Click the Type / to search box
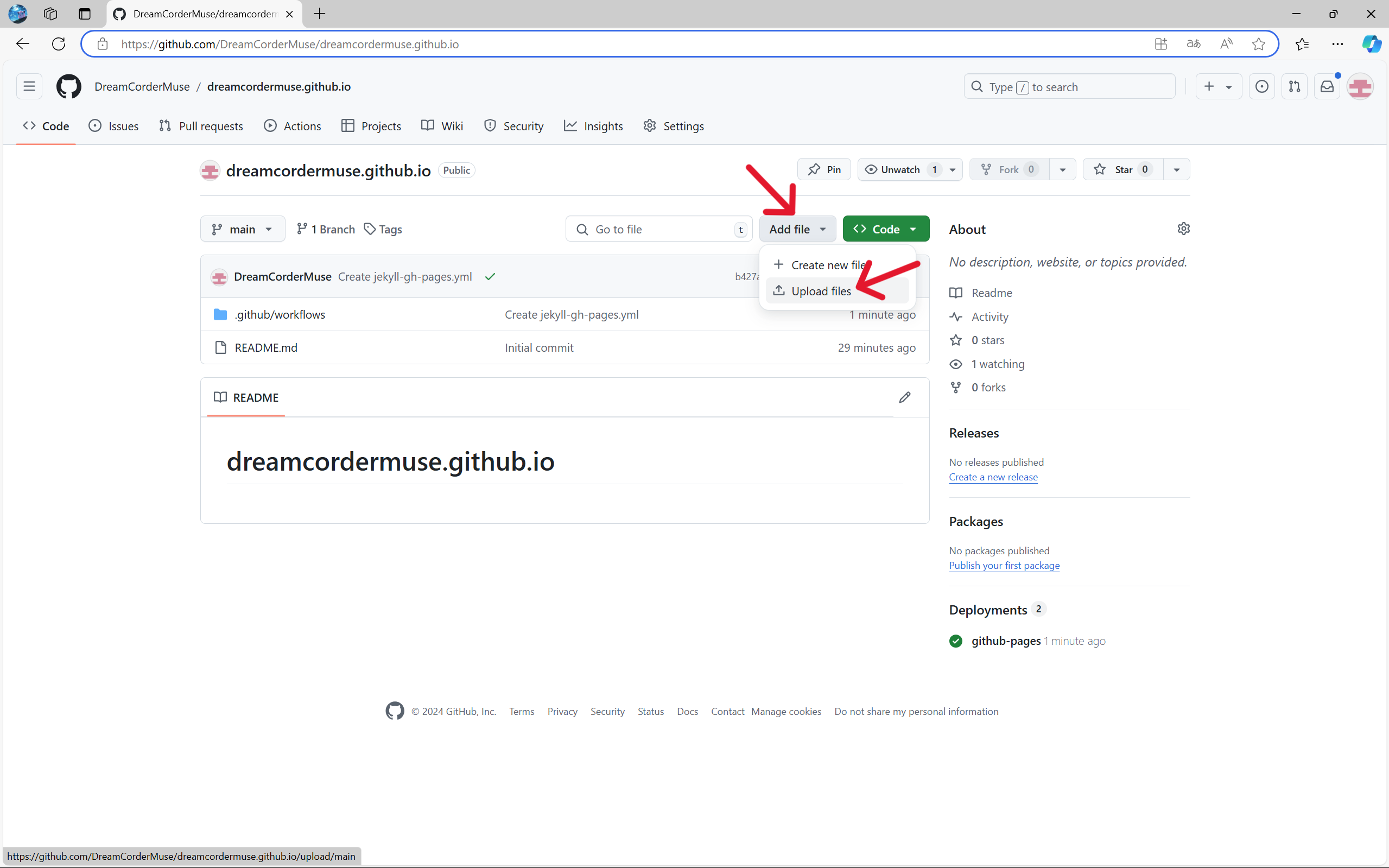 point(1069,87)
